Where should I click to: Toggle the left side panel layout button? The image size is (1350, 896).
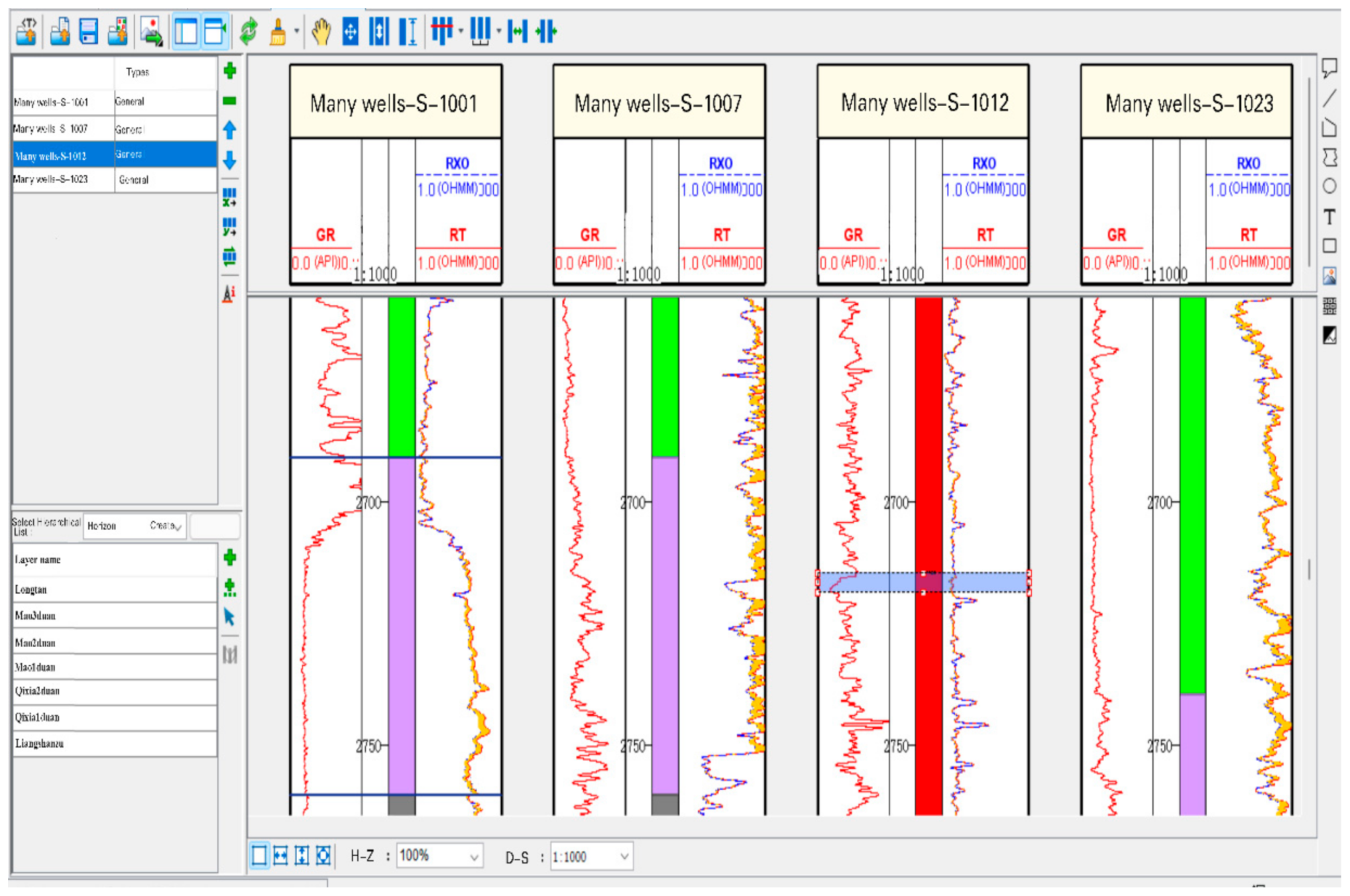pyautogui.click(x=186, y=31)
